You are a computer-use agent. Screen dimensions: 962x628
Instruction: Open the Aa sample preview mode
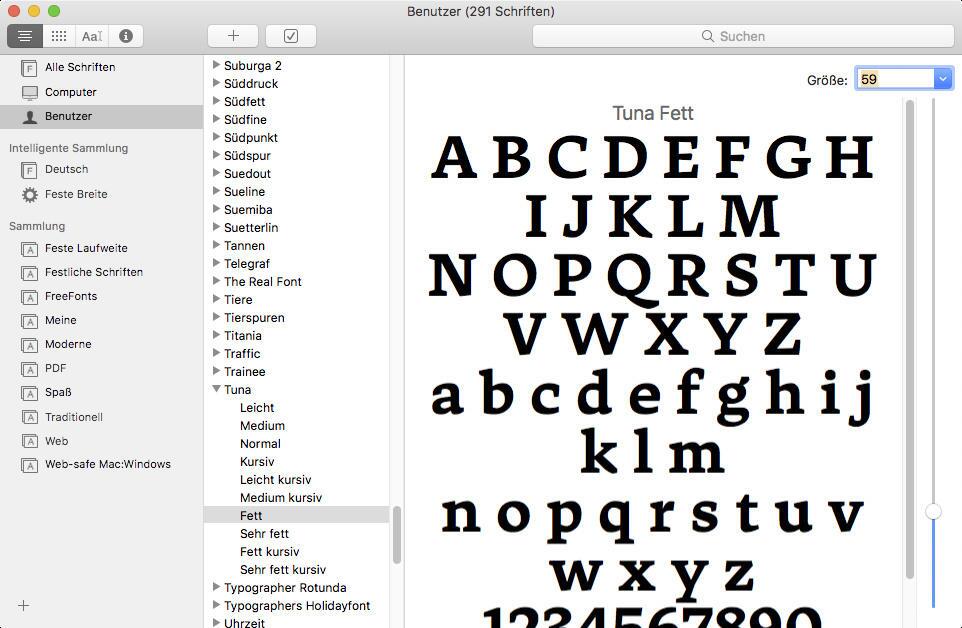pos(91,36)
